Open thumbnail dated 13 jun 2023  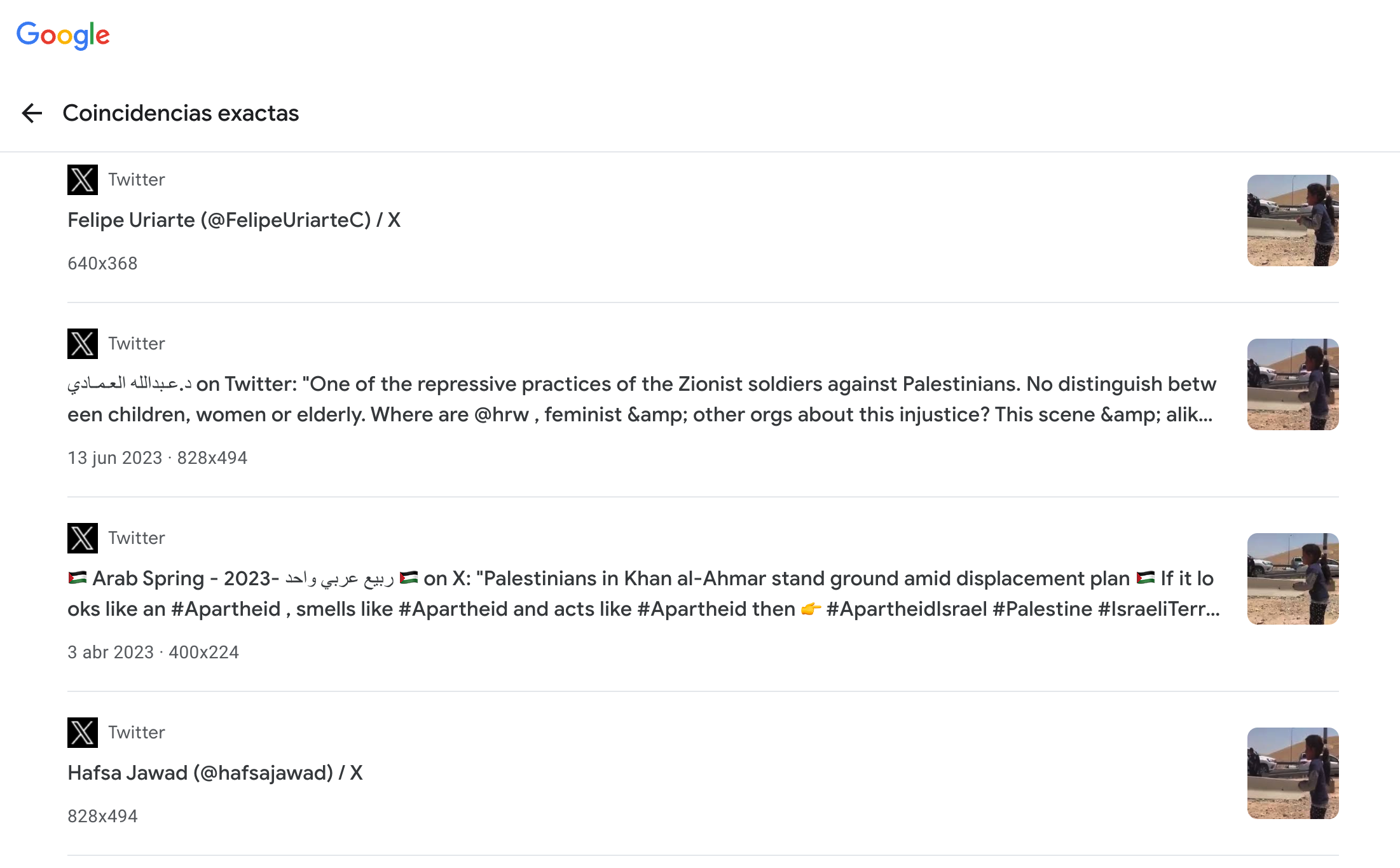[x=1293, y=384]
